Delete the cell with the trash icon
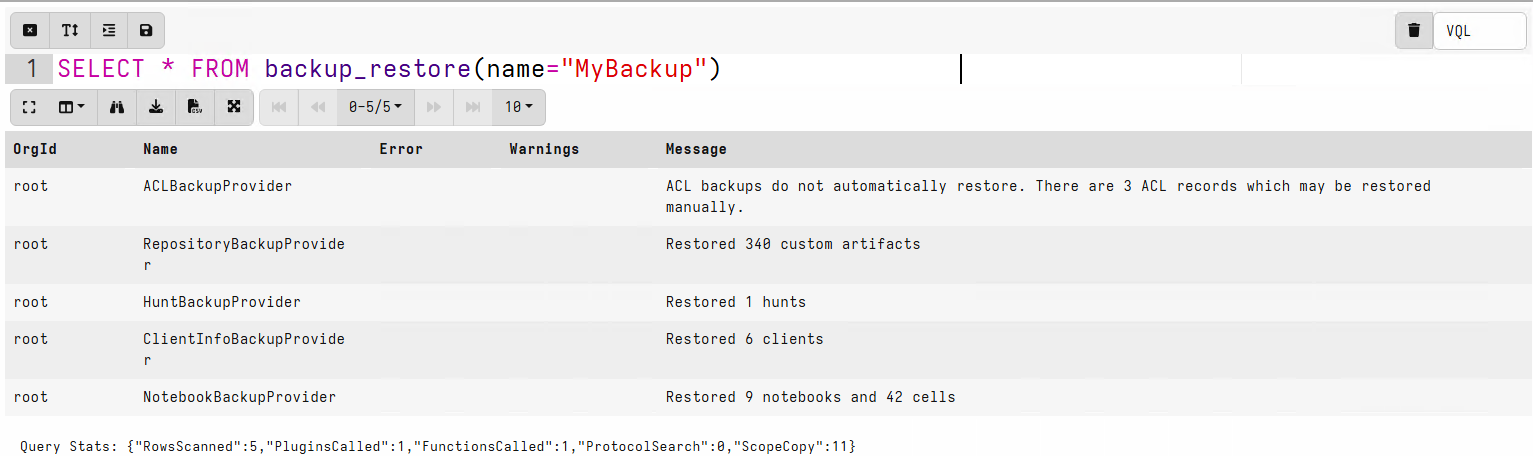 [x=1413, y=31]
